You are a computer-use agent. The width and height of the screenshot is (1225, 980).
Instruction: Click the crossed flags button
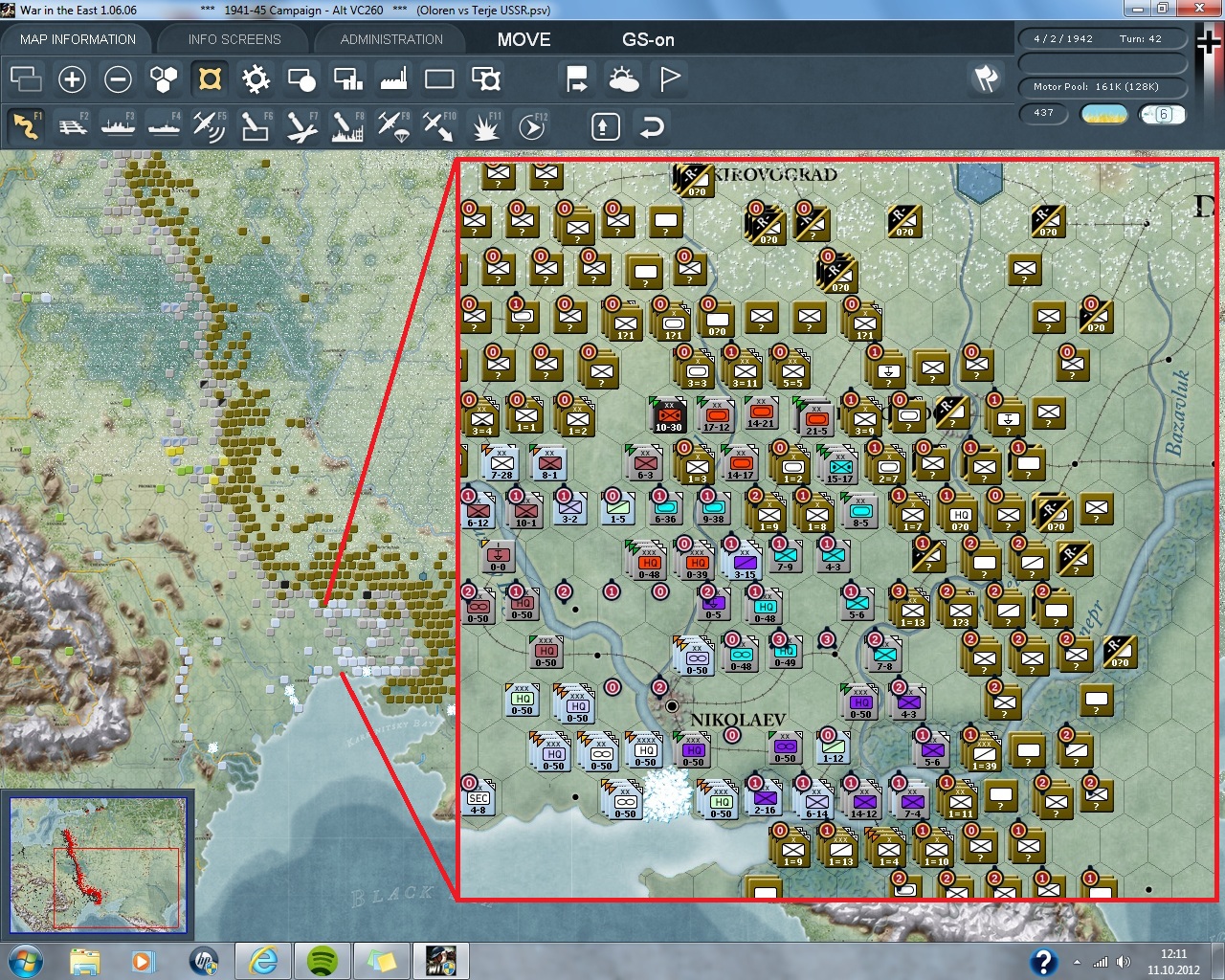986,78
